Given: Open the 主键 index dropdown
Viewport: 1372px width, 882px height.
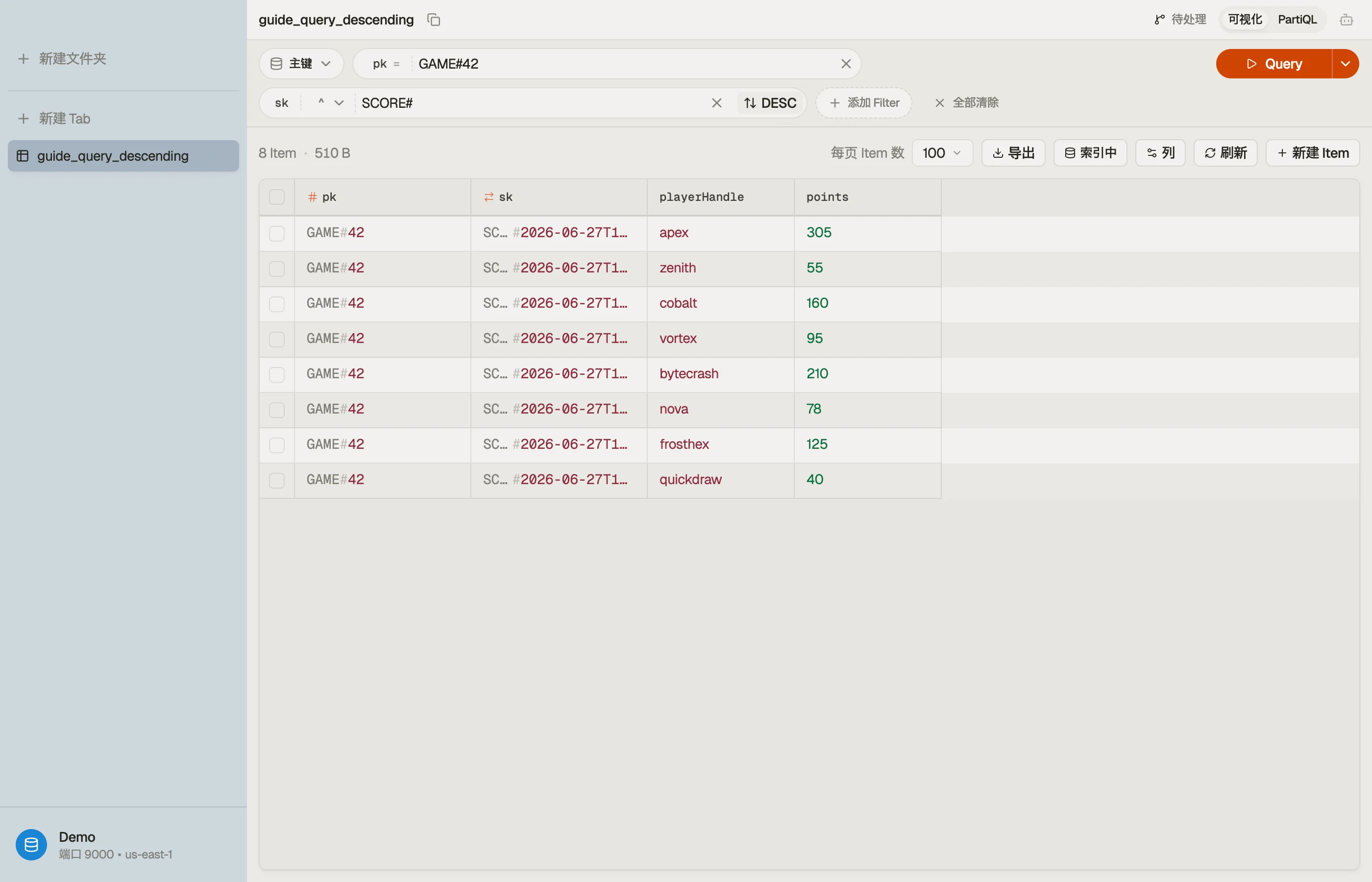Looking at the screenshot, I should coord(301,64).
